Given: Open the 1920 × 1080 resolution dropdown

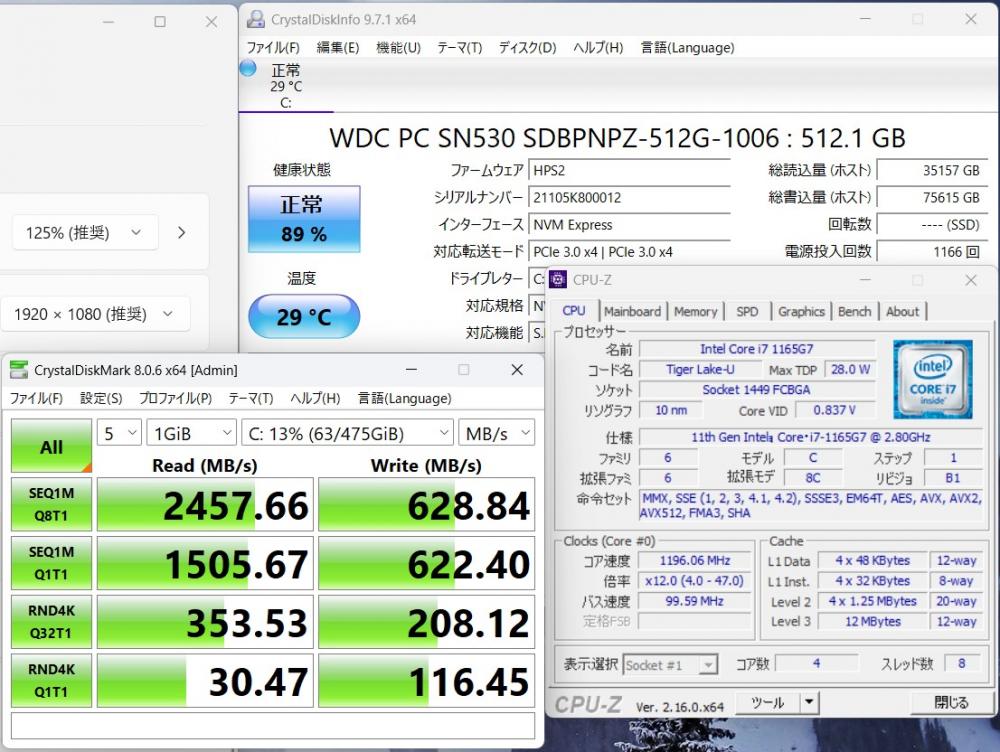Looking at the screenshot, I should (94, 314).
